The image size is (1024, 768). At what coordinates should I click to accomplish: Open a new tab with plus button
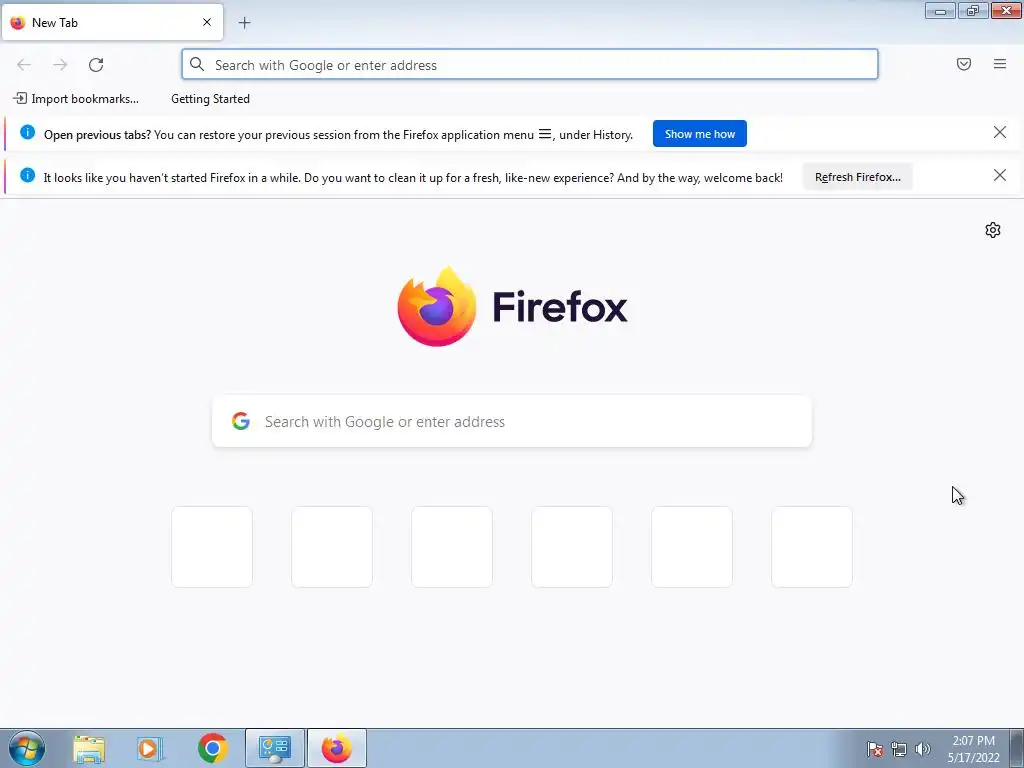click(244, 23)
